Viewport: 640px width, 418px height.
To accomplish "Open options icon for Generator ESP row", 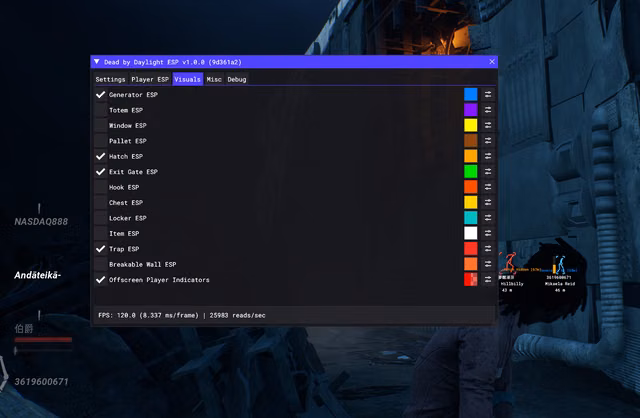I will tap(488, 94).
